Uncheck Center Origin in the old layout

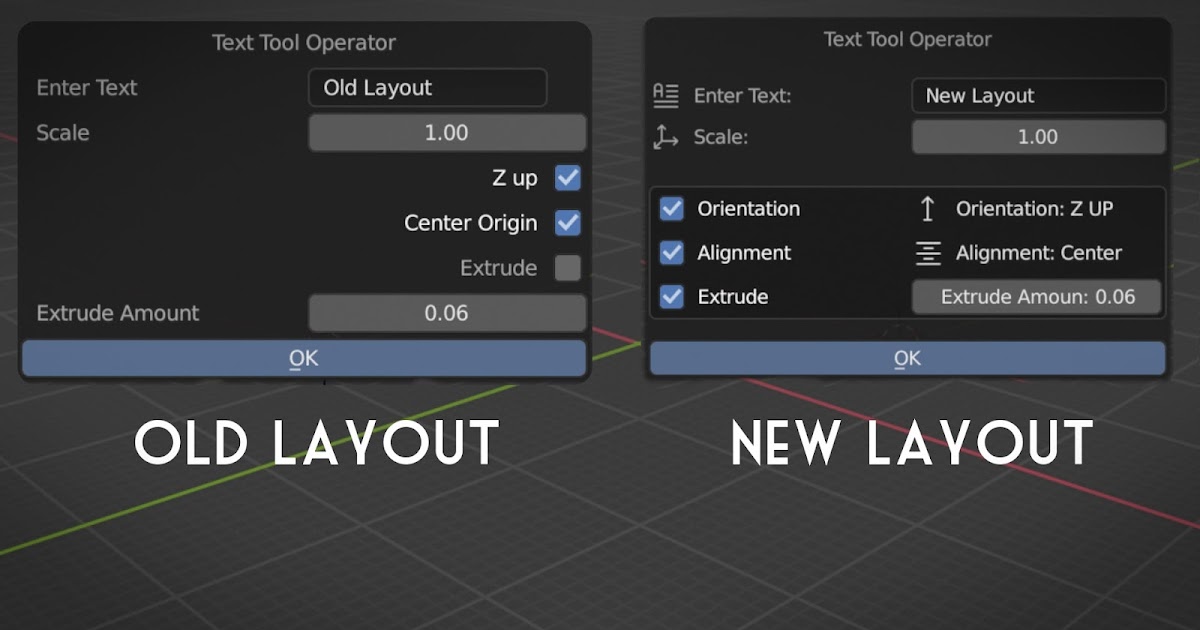pos(567,222)
